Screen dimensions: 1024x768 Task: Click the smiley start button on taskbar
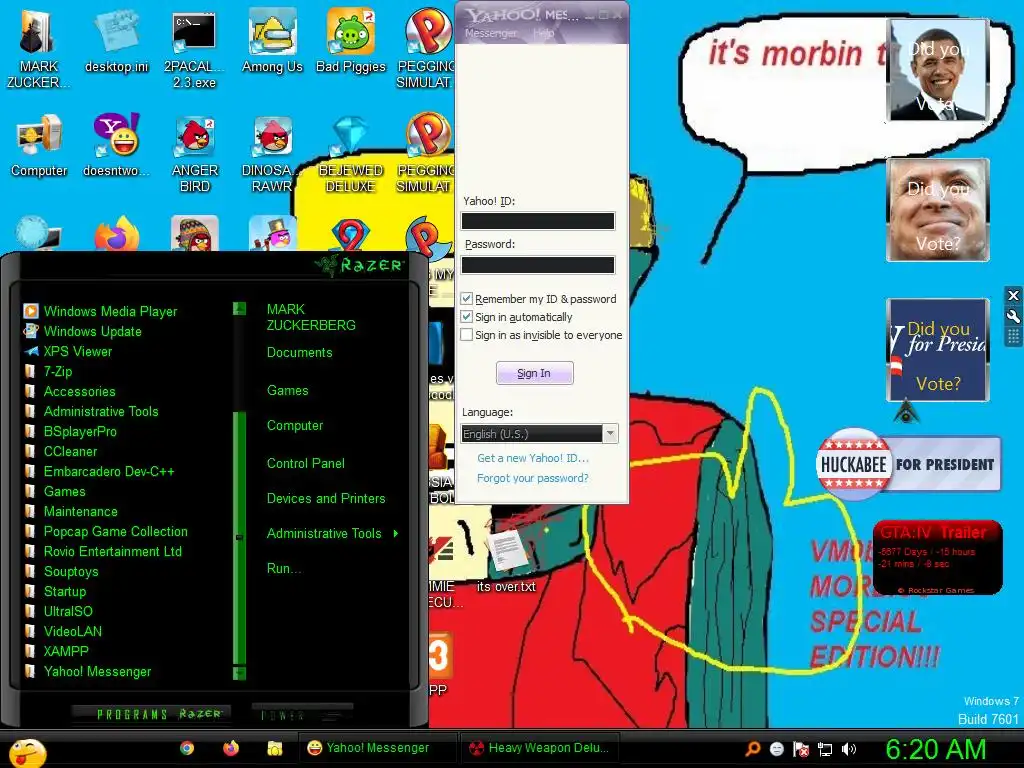click(x=27, y=752)
